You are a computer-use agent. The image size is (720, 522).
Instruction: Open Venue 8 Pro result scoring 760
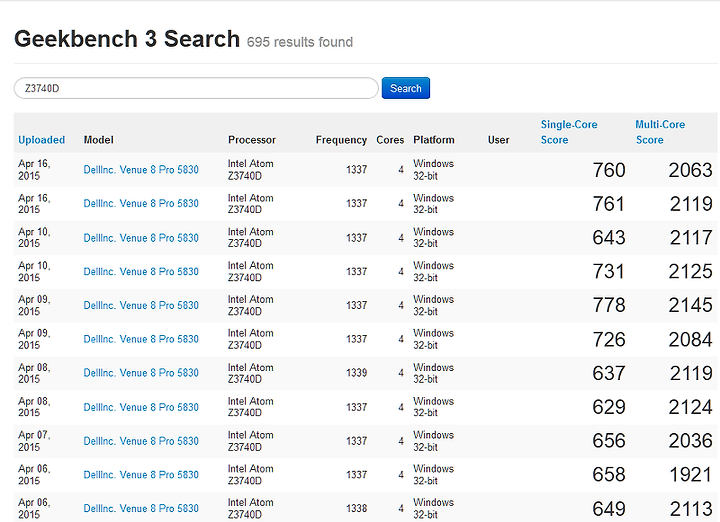pyautogui.click(x=141, y=170)
